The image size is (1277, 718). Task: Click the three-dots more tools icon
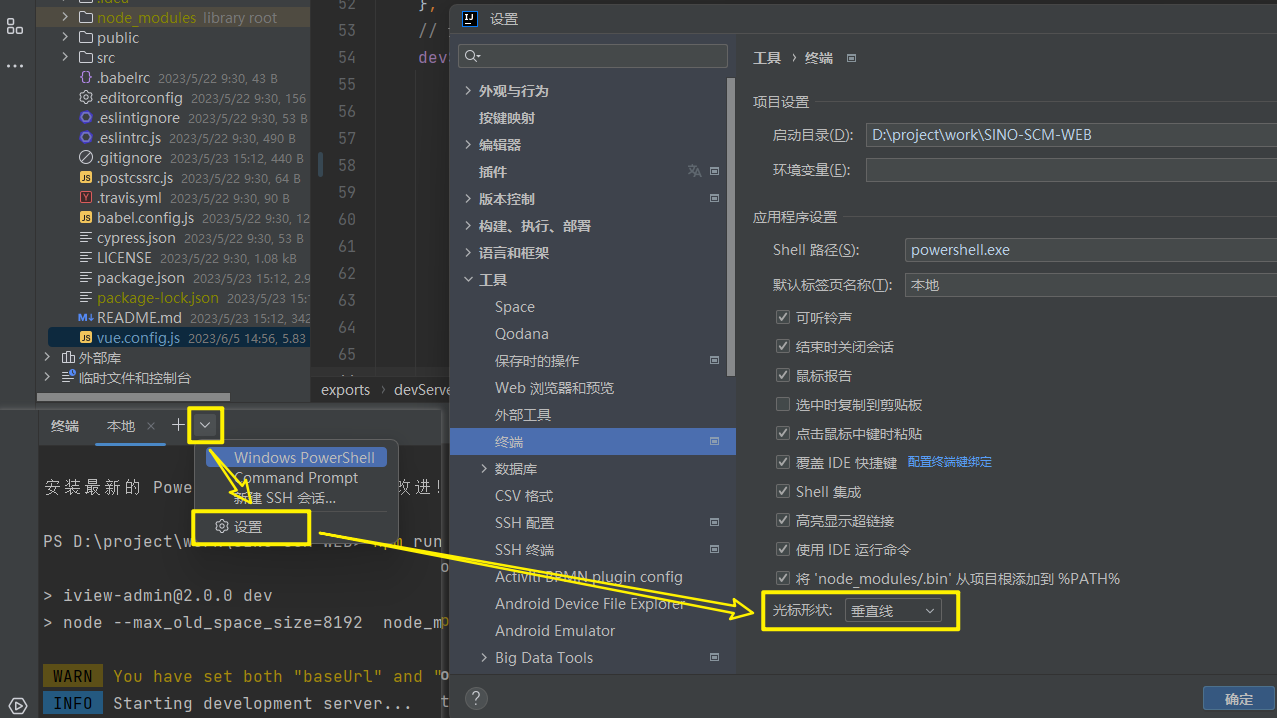[x=15, y=66]
